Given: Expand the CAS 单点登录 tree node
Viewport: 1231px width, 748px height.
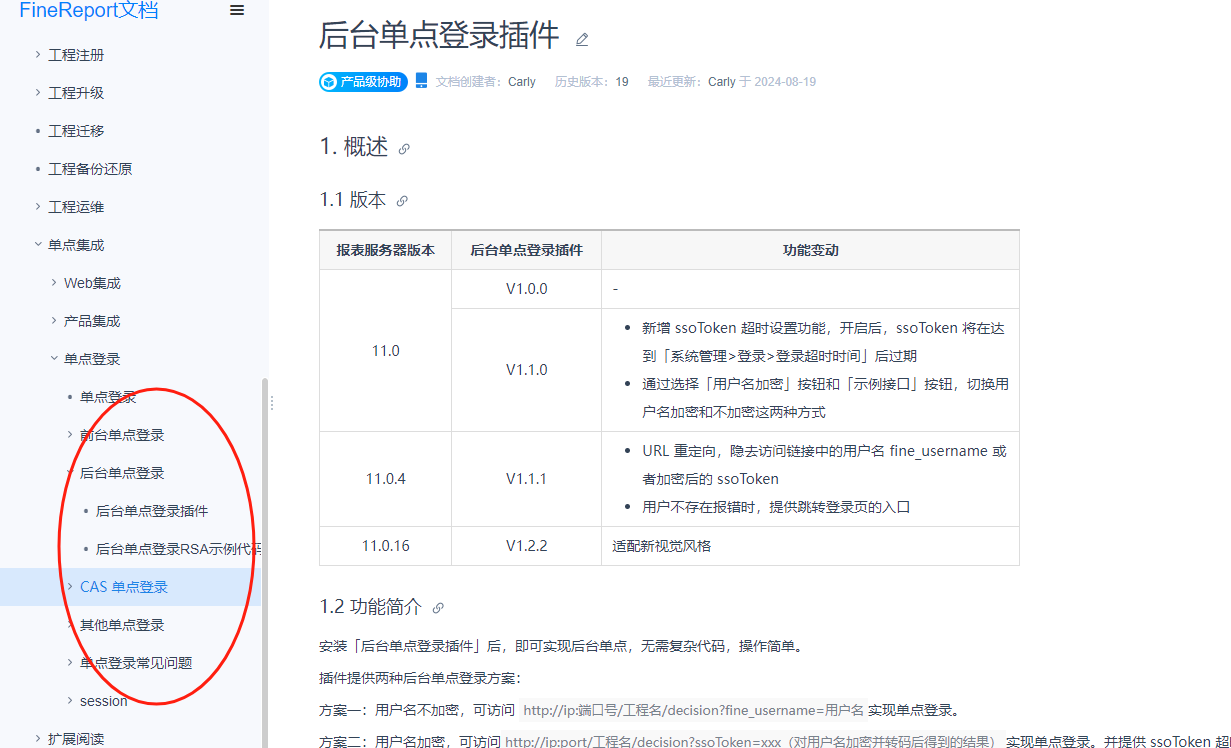Looking at the screenshot, I should [70, 587].
